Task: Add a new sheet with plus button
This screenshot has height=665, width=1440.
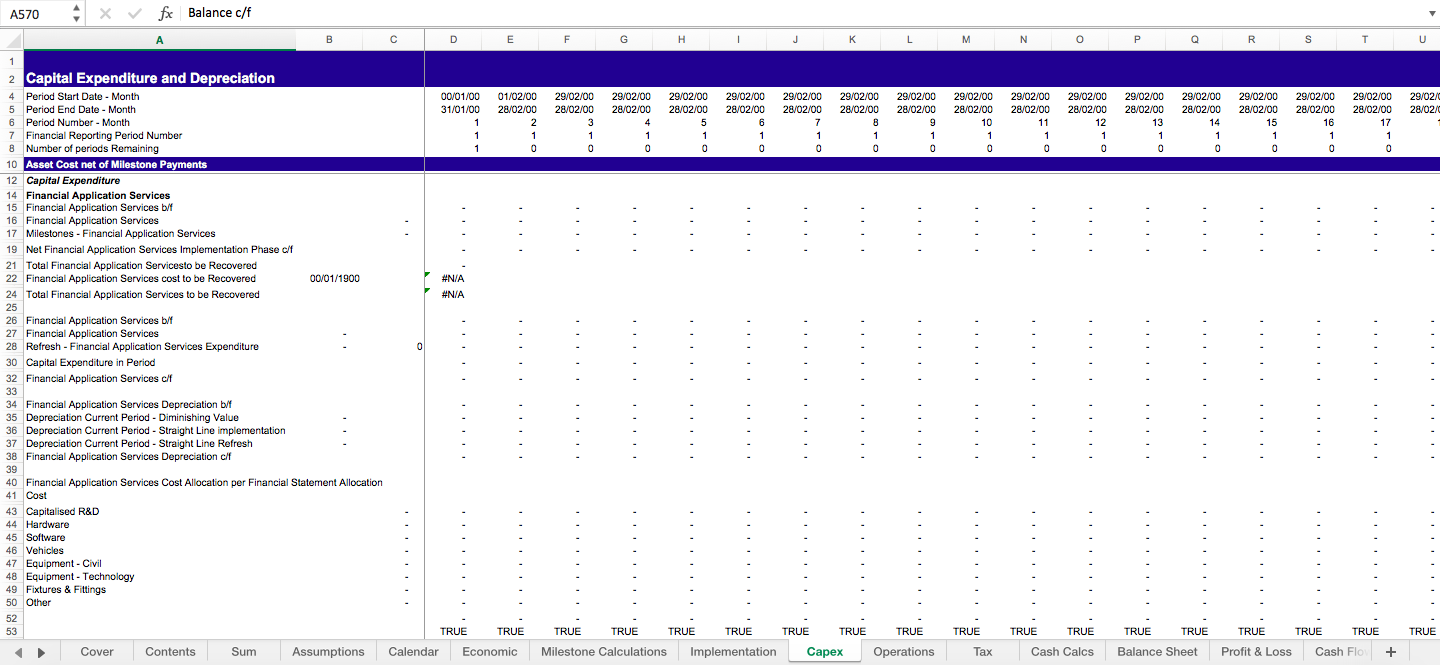Action: pyautogui.click(x=1390, y=652)
